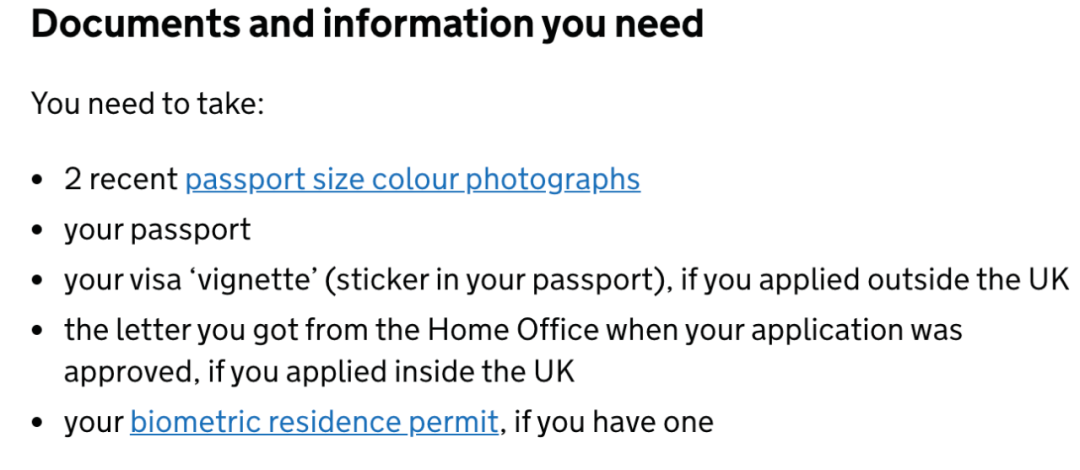Screen dimensions: 1080x470
Task: Click the bullet point beside "your passport"
Action: (x=38, y=231)
